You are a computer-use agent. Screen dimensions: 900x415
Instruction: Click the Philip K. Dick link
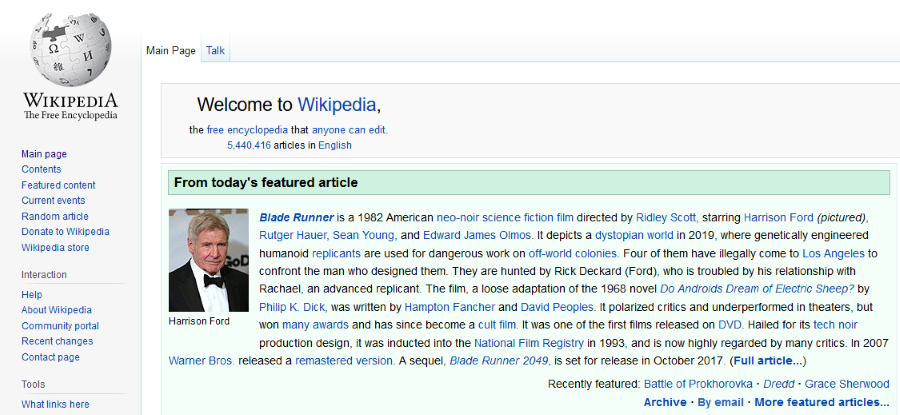coord(293,307)
